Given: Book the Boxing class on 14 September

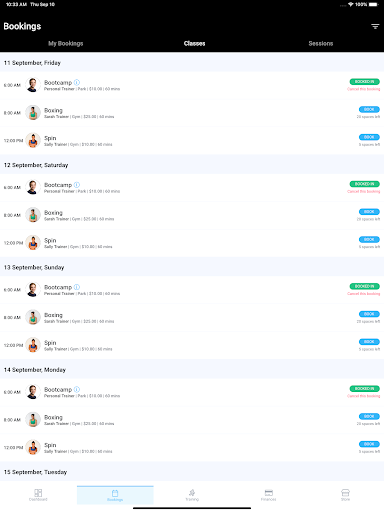Looking at the screenshot, I should 369,416.
